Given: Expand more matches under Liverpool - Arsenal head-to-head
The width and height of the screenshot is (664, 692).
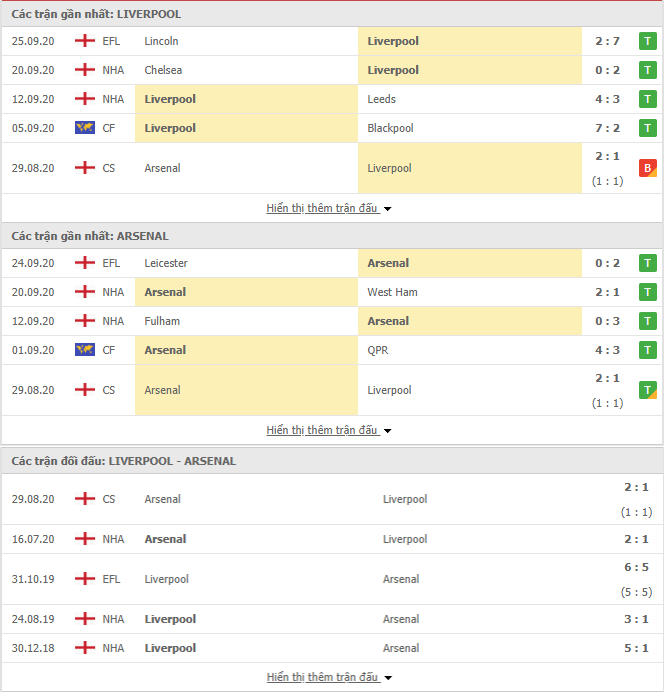Looking at the screenshot, I should (x=328, y=677).
